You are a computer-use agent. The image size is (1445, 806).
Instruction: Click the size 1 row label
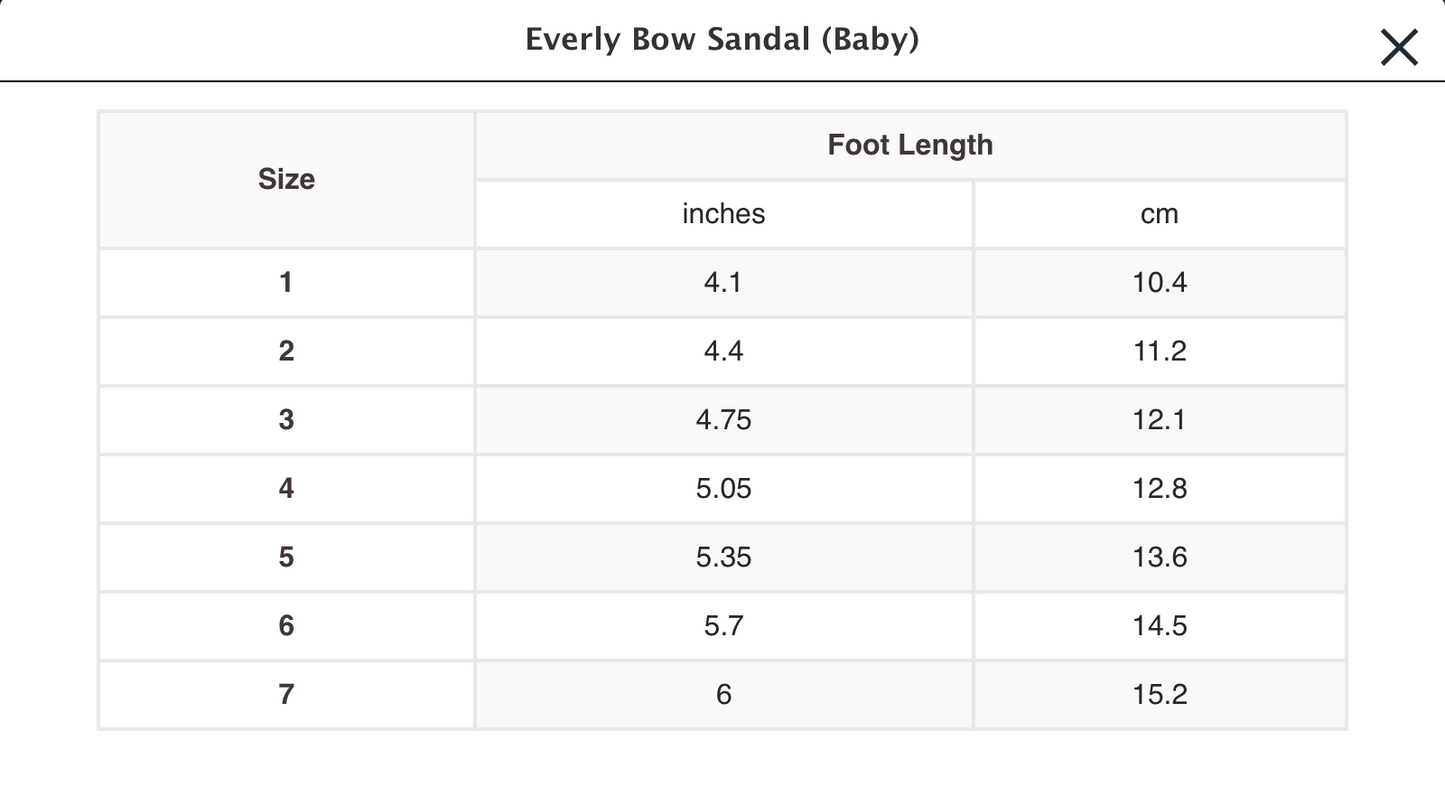tap(286, 283)
